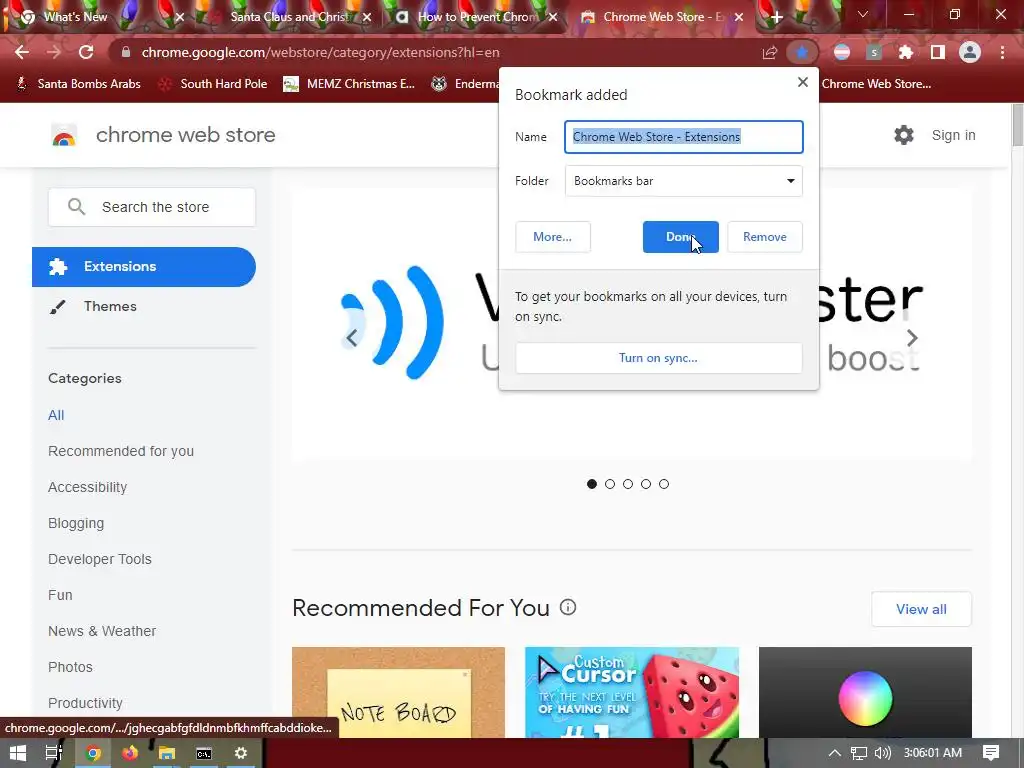Open the Chrome profile avatar menu
The image size is (1024, 768).
pos(970,52)
